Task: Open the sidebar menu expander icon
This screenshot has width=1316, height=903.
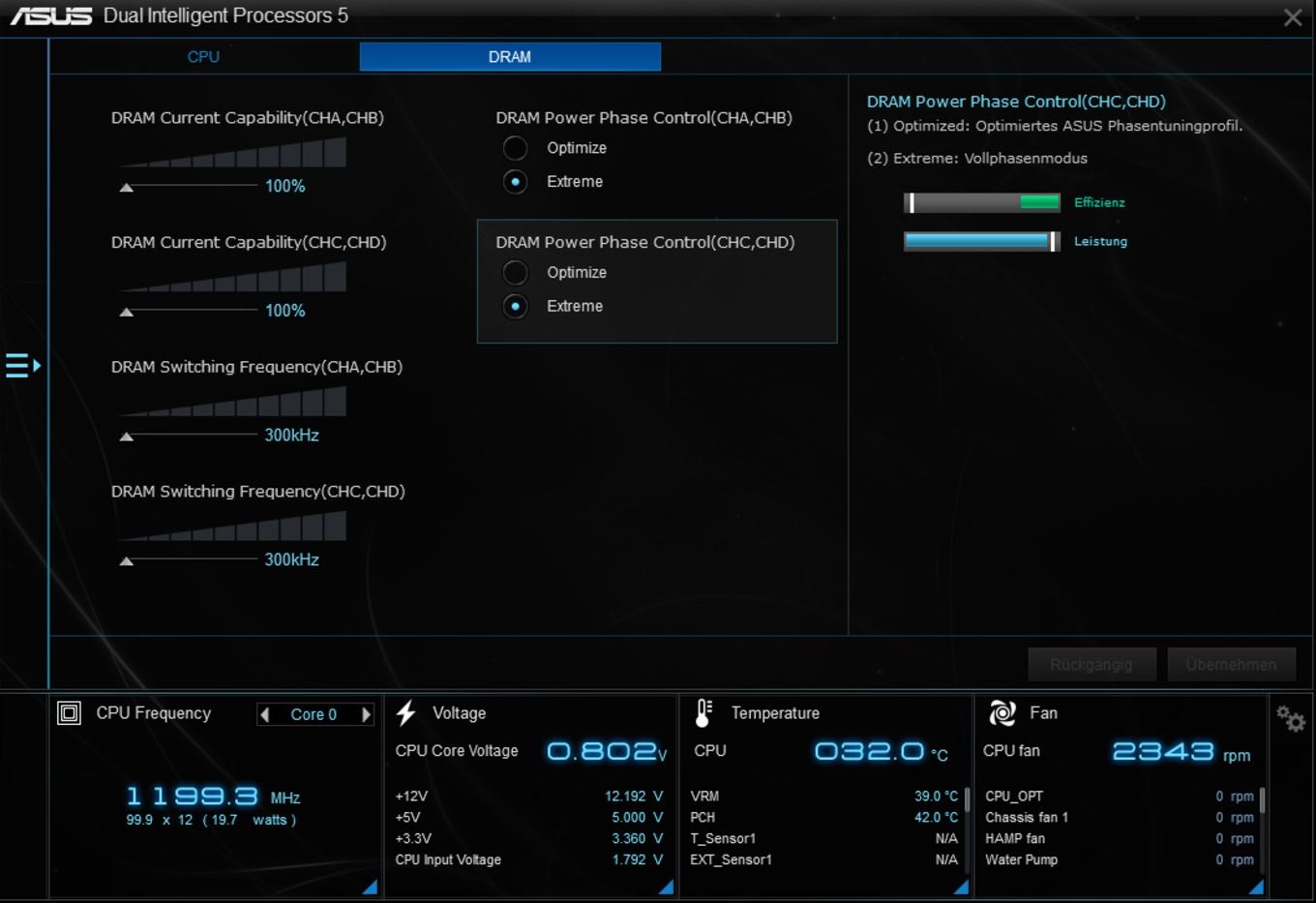Action: pyautogui.click(x=23, y=366)
